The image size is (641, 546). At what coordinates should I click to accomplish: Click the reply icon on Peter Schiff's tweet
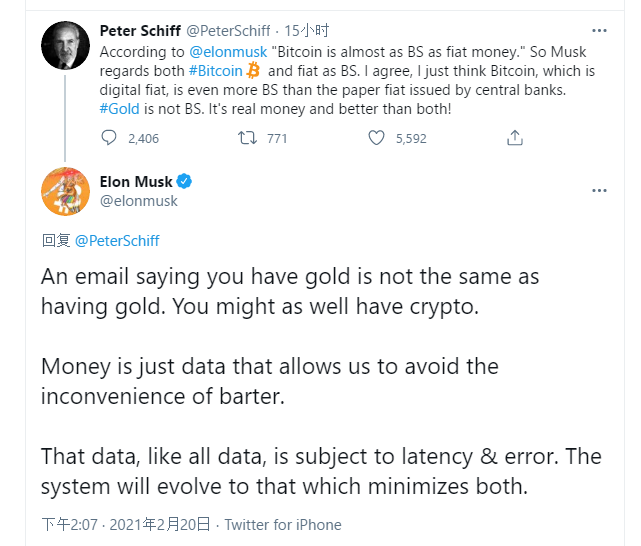pos(109,138)
